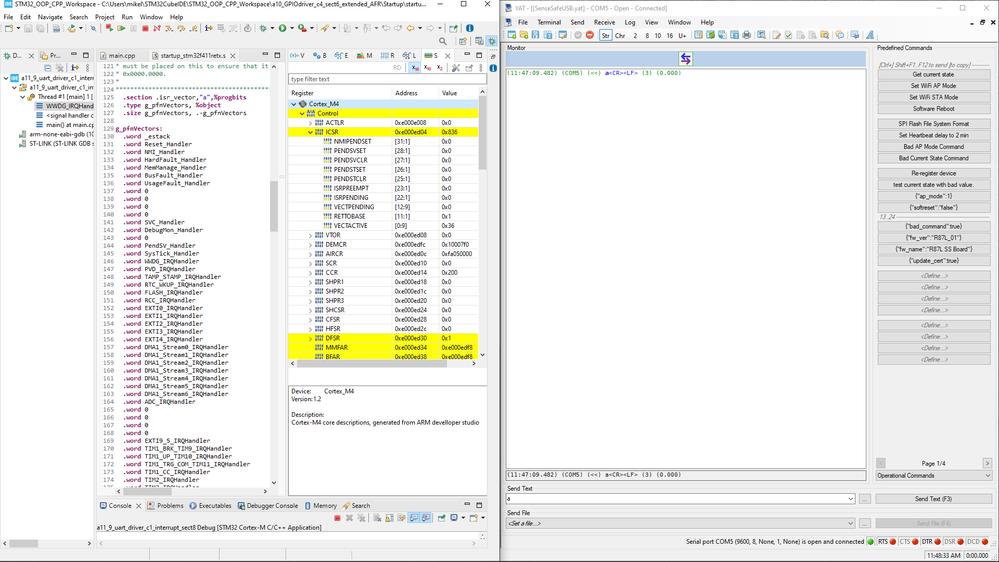Open Project menu in STM32CubeIDE
999x562 pixels.
coord(104,17)
